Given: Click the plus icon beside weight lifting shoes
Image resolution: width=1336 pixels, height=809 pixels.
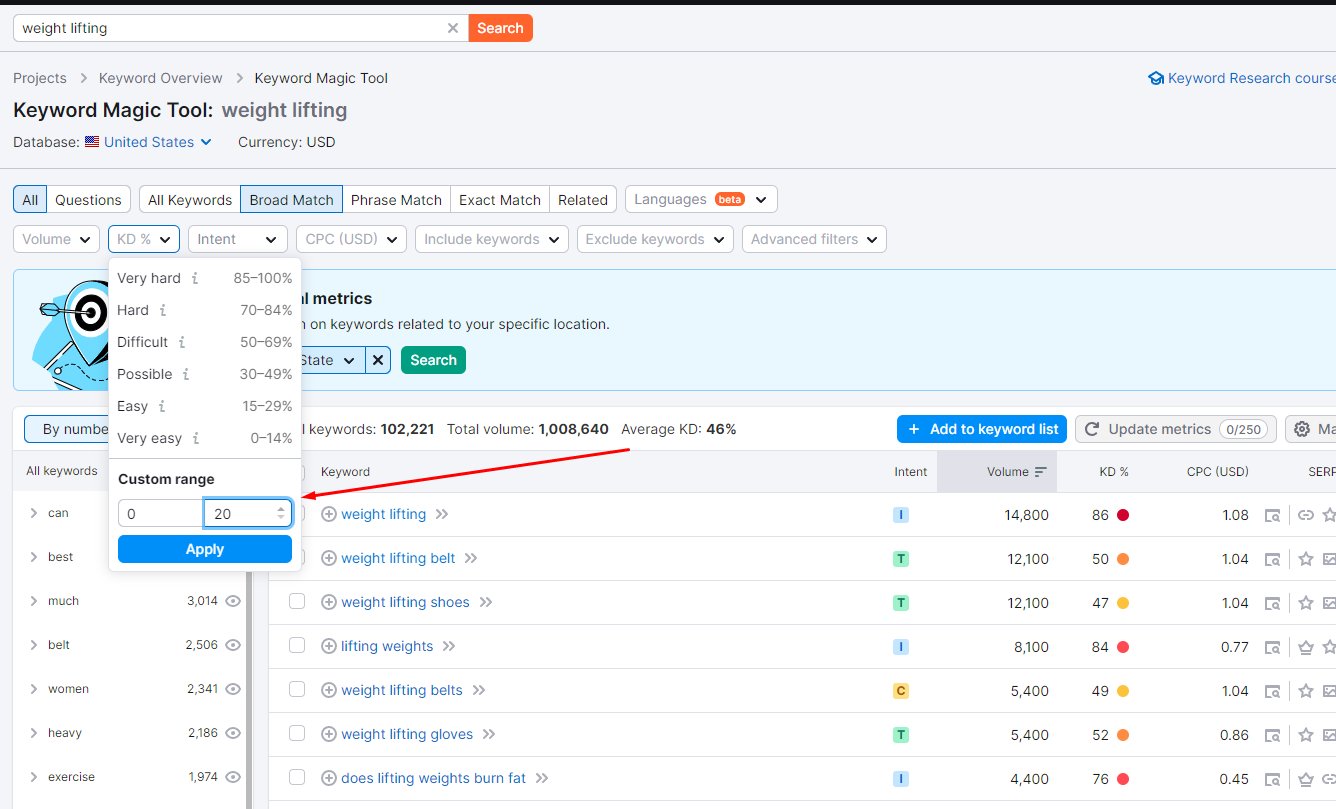Looking at the screenshot, I should [x=329, y=602].
